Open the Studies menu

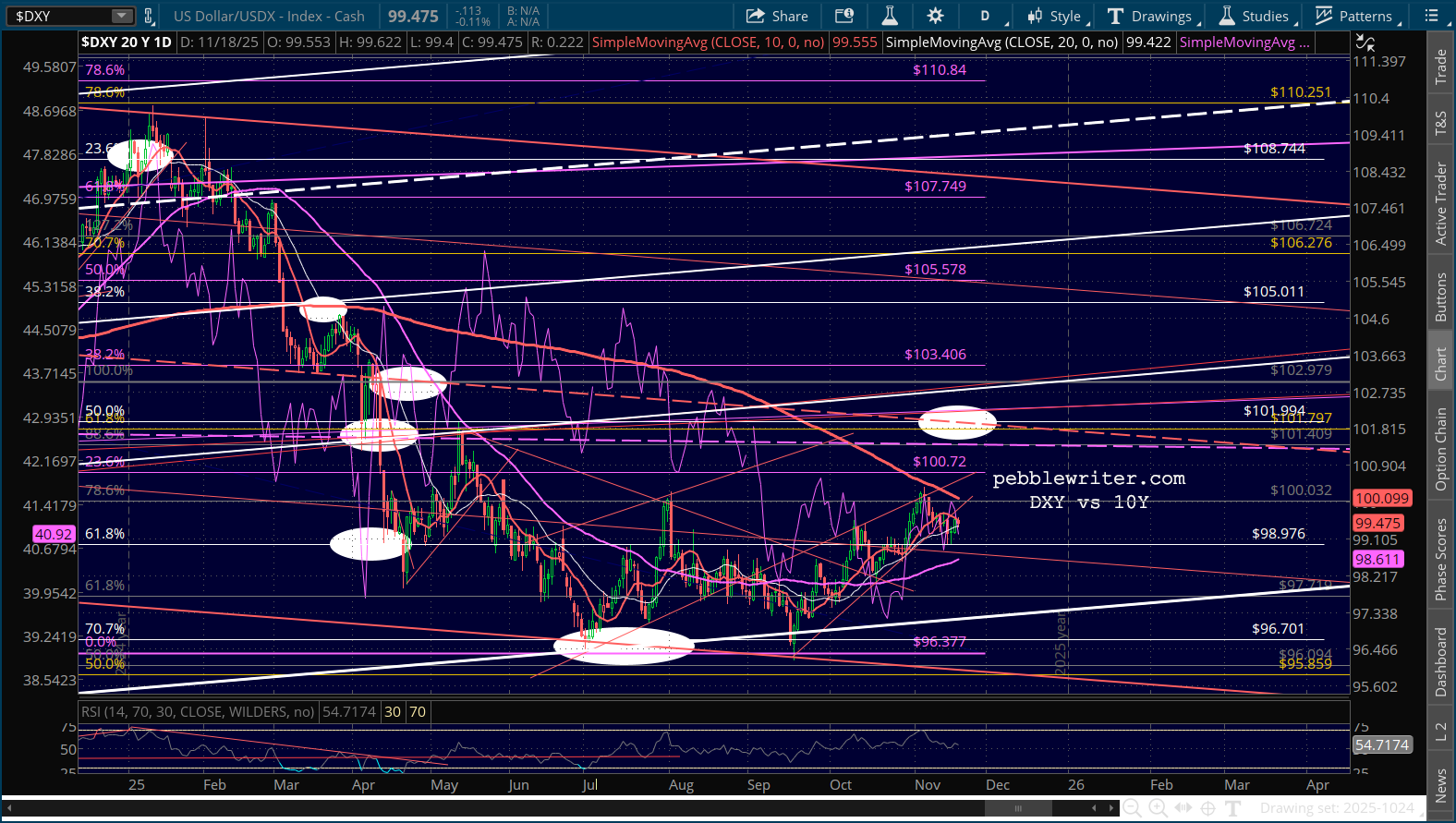[1256, 16]
